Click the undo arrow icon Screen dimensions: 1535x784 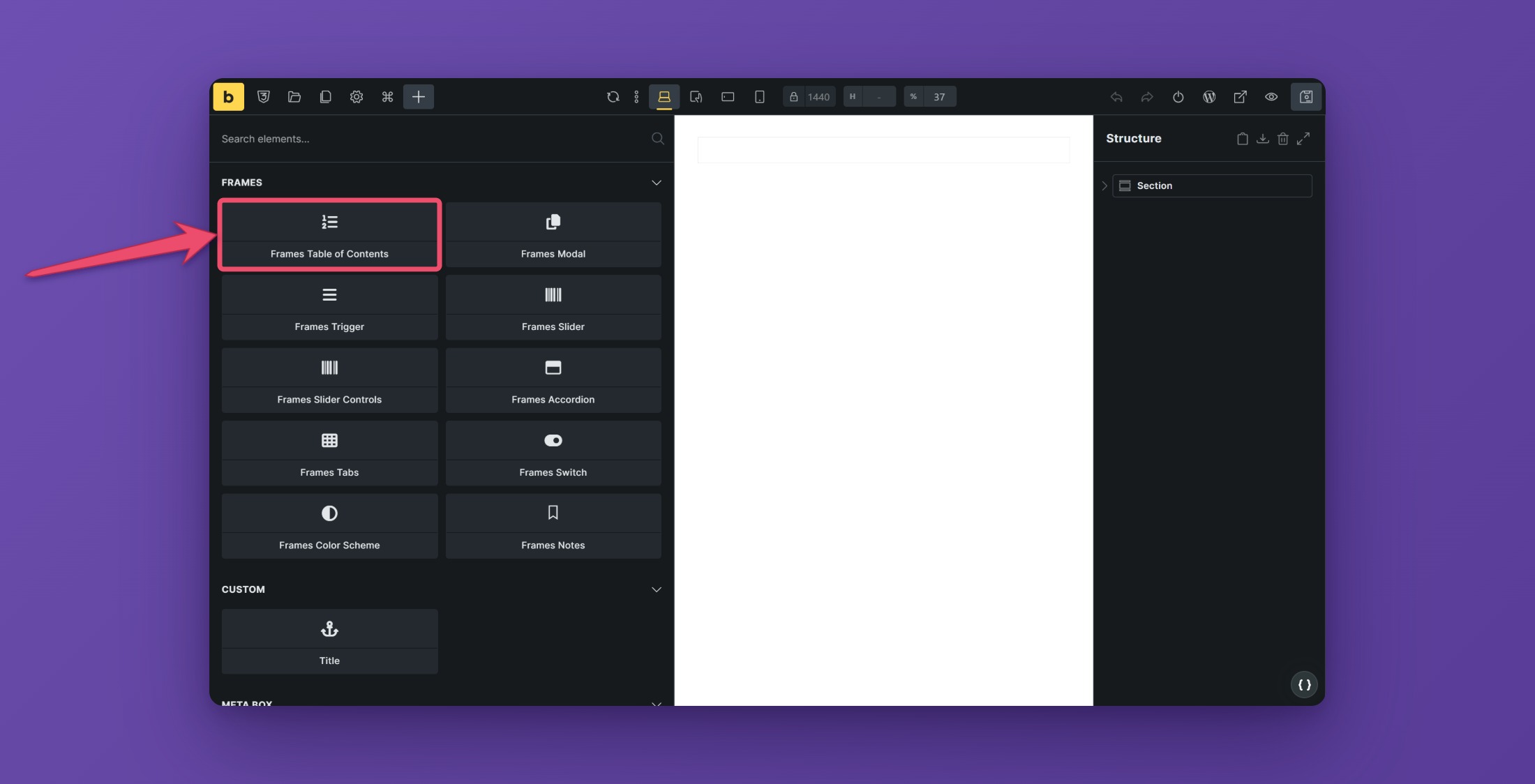[x=1116, y=97]
